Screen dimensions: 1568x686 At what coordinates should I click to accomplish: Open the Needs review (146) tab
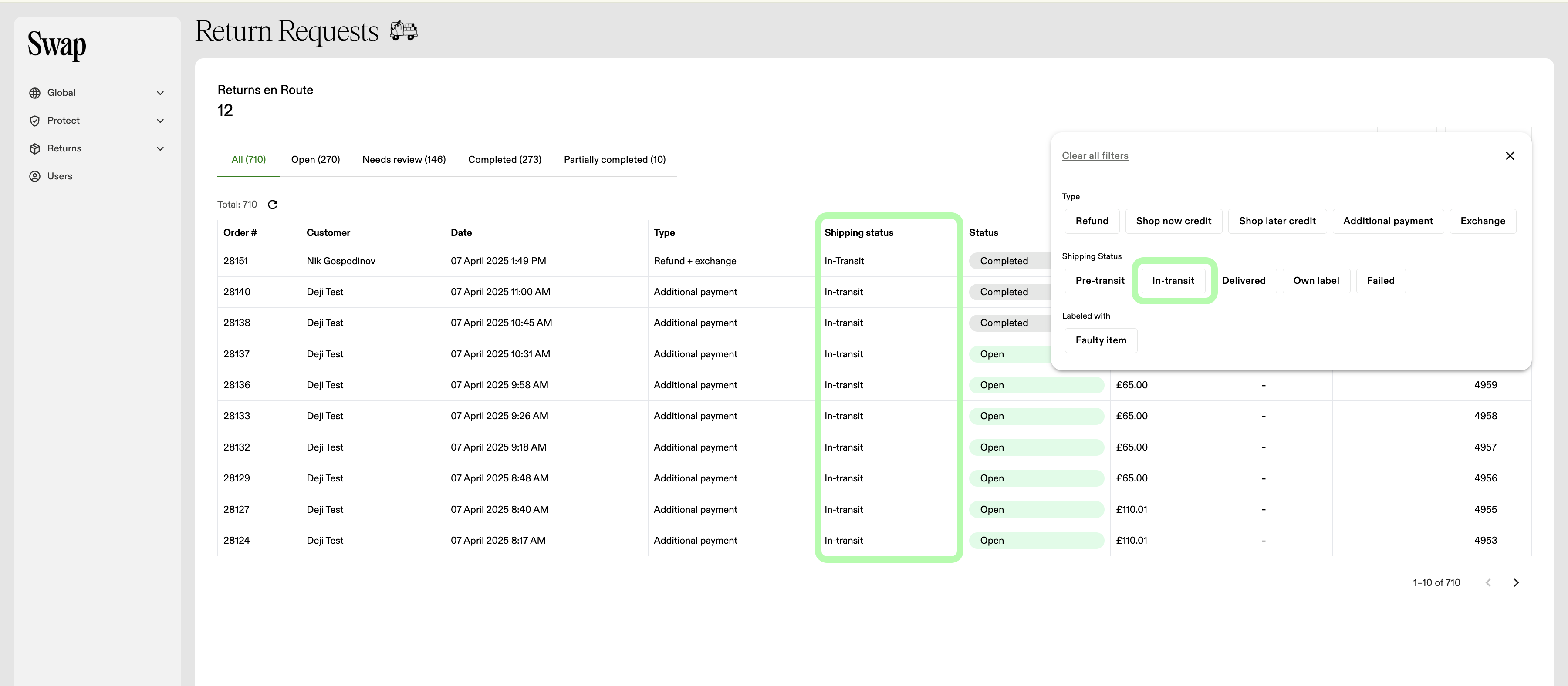(x=404, y=159)
